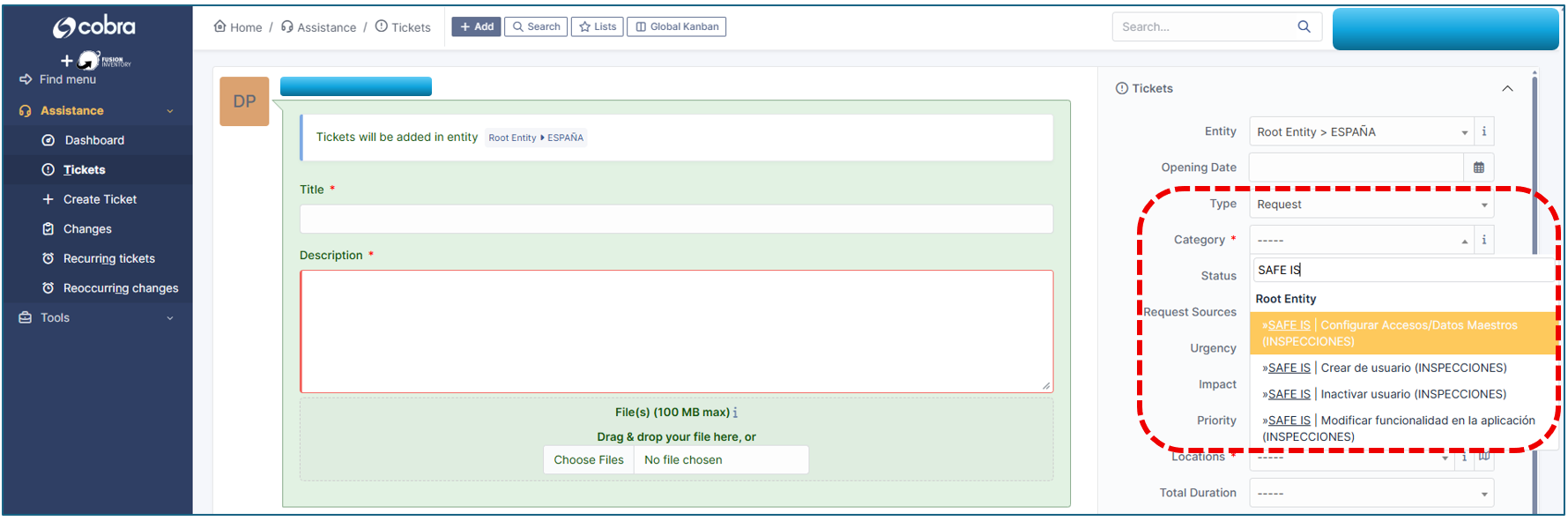This screenshot has width=1568, height=521.
Task: Open the Global Kanban view
Action: (676, 27)
